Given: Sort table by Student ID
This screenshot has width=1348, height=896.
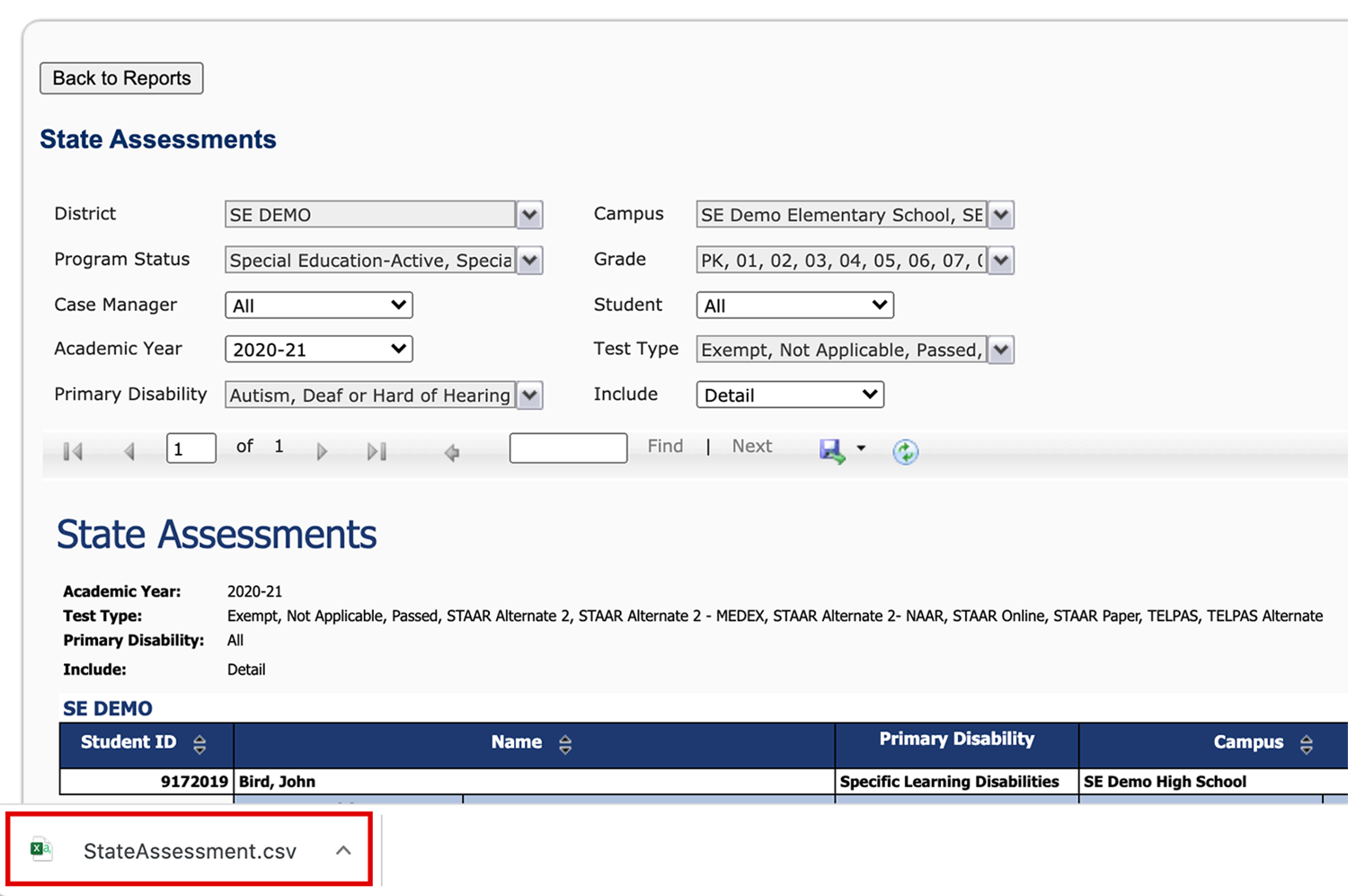Looking at the screenshot, I should click(x=200, y=744).
